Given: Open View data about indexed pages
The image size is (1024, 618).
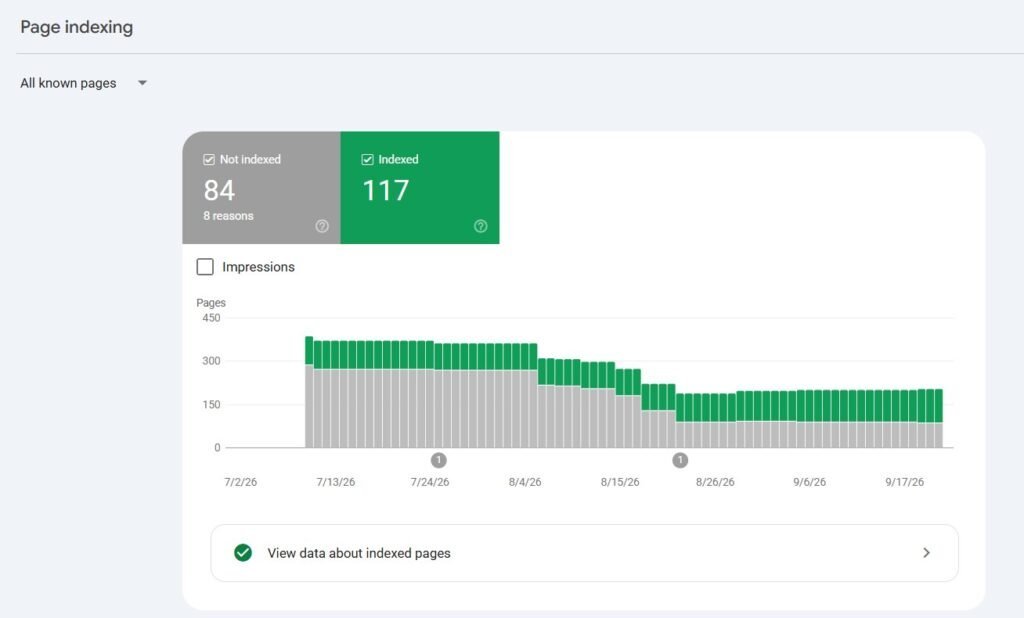Looking at the screenshot, I should (584, 553).
